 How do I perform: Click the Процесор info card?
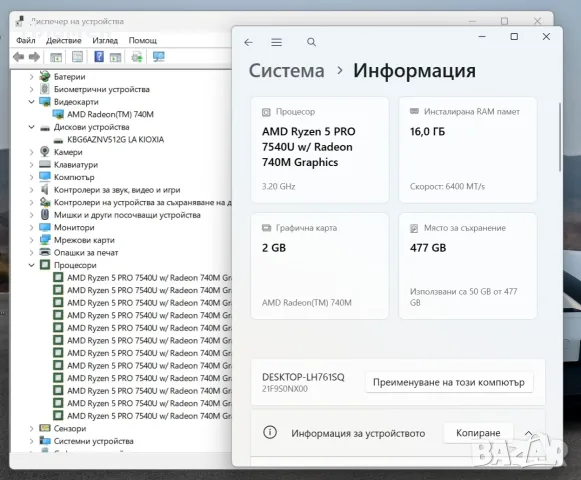click(x=320, y=150)
